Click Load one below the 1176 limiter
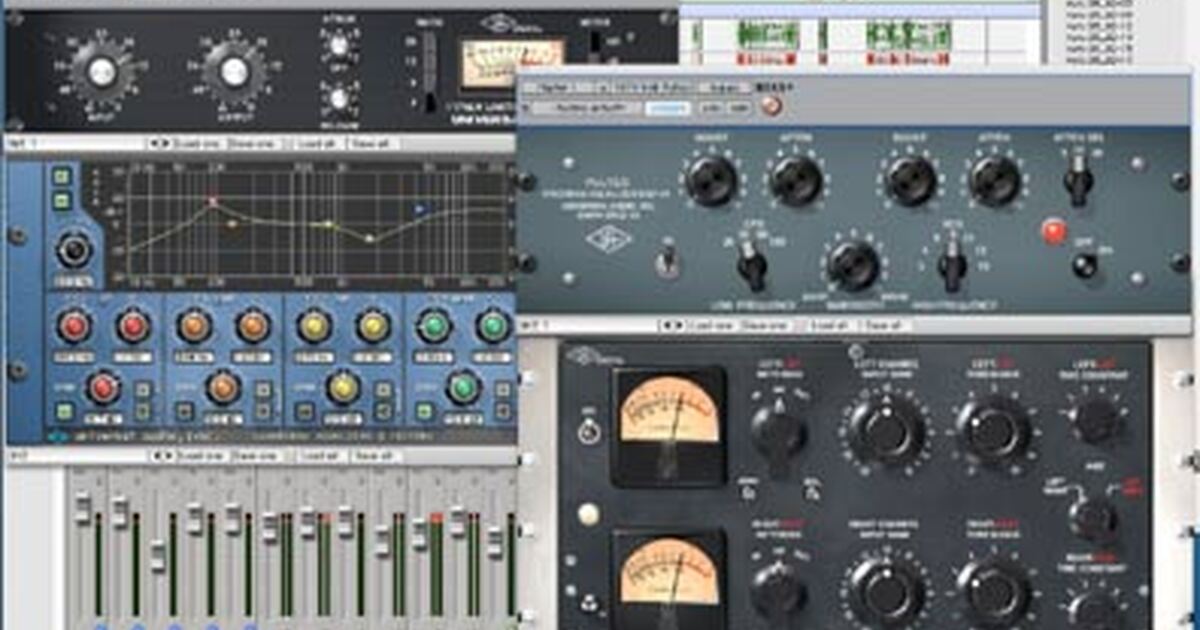 pyautogui.click(x=198, y=144)
